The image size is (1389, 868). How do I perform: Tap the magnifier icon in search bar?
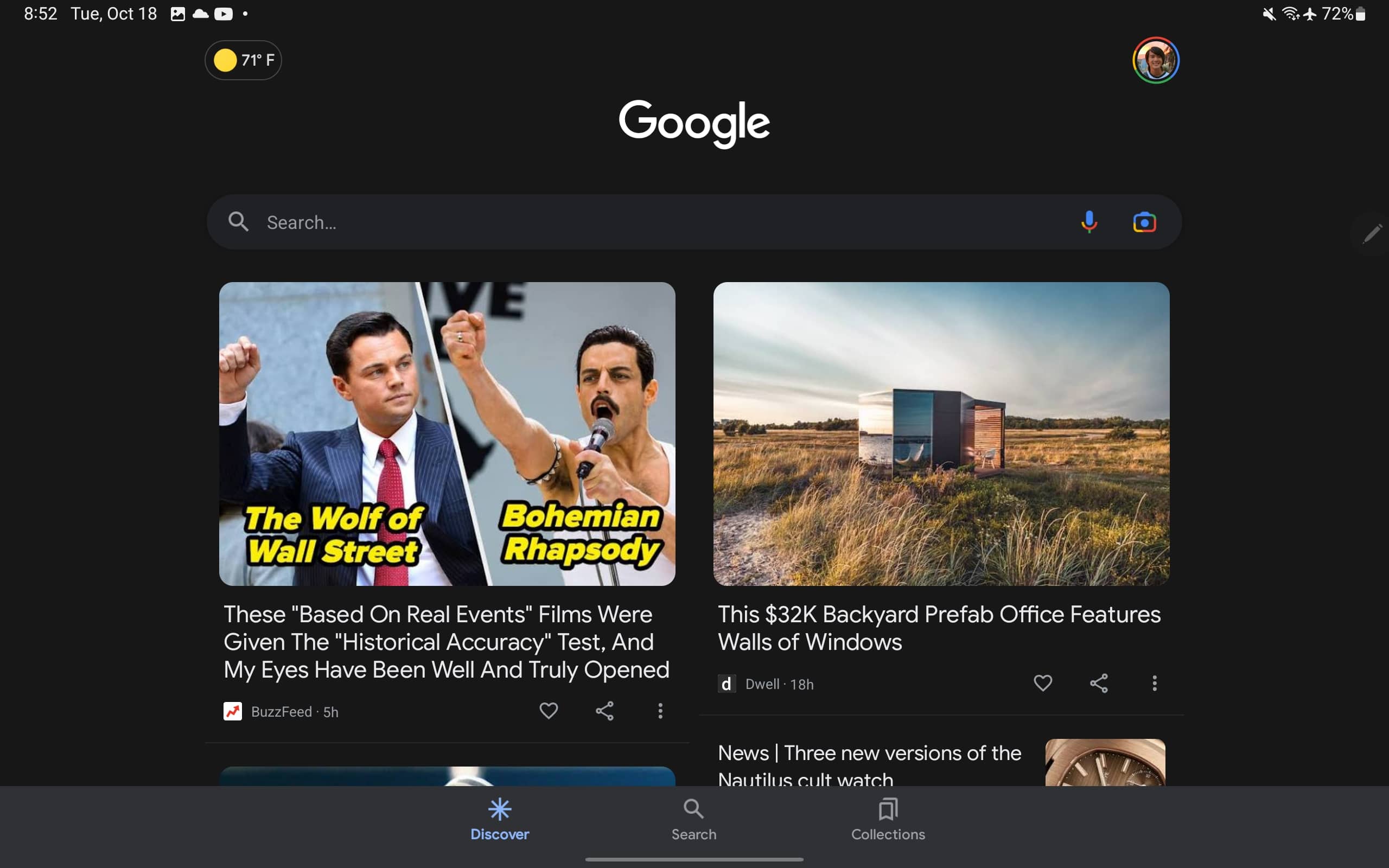pos(238,222)
